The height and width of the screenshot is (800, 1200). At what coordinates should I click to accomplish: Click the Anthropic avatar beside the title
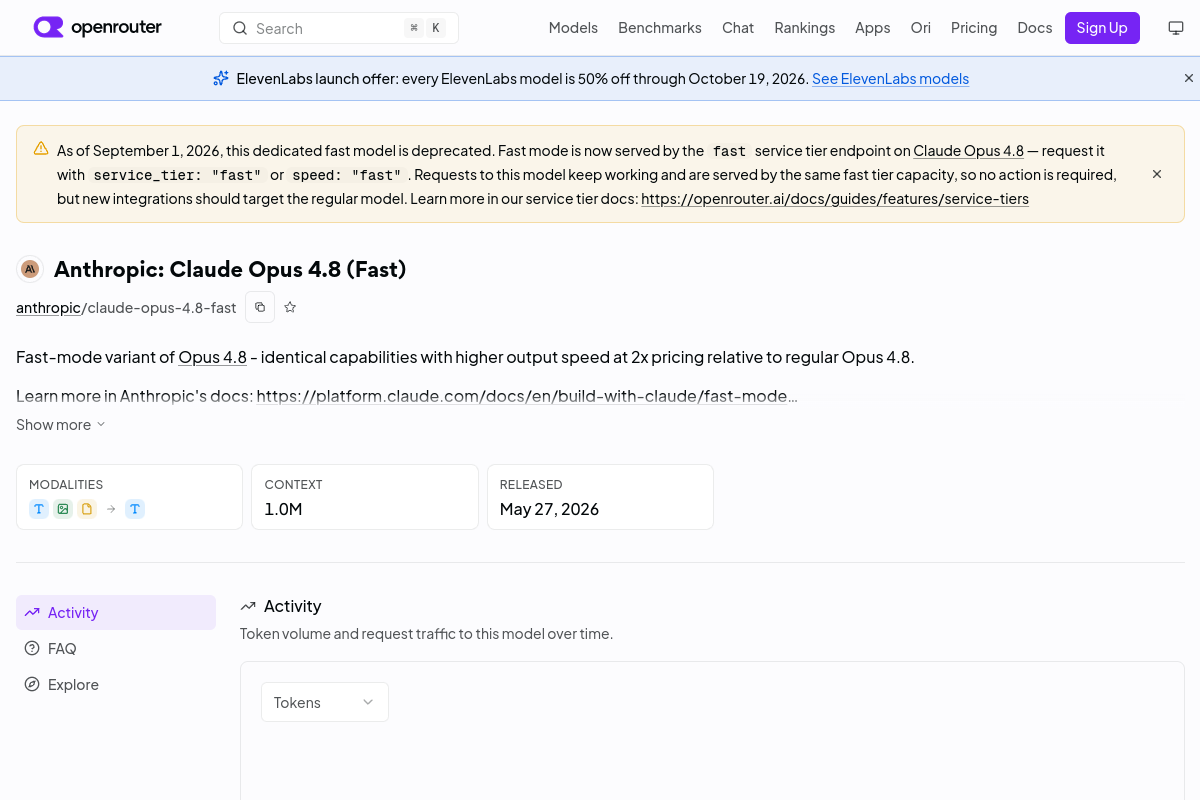(x=30, y=269)
